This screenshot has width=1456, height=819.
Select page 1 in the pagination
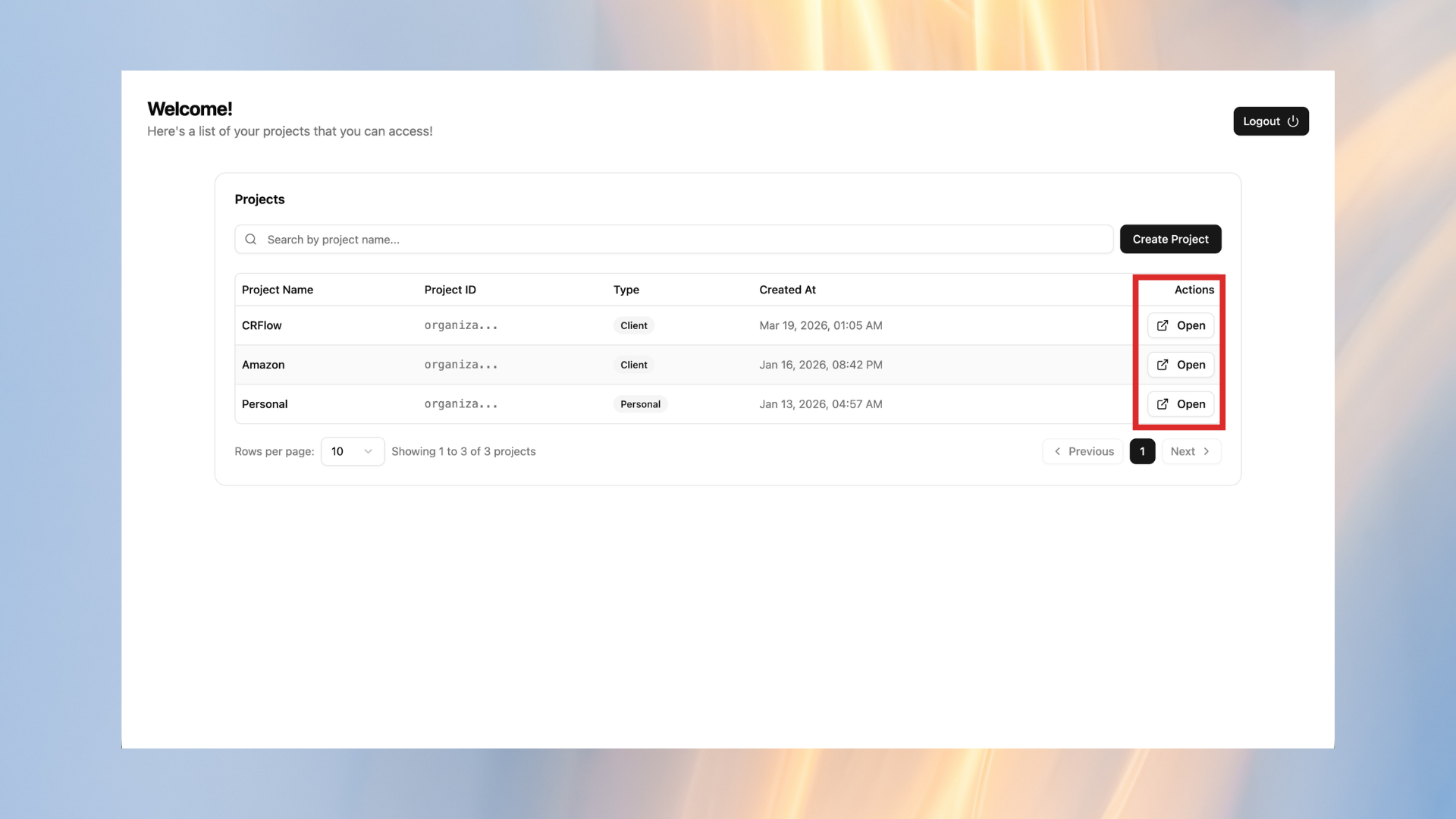(x=1142, y=451)
